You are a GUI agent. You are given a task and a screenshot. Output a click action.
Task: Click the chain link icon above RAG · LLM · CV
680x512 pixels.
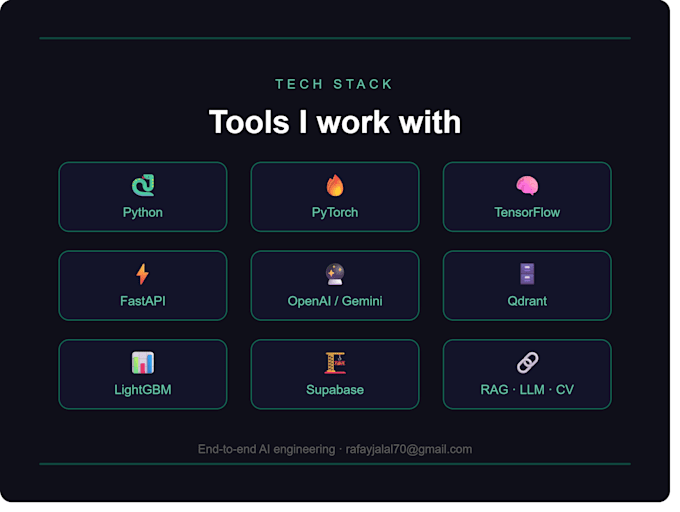(x=527, y=363)
